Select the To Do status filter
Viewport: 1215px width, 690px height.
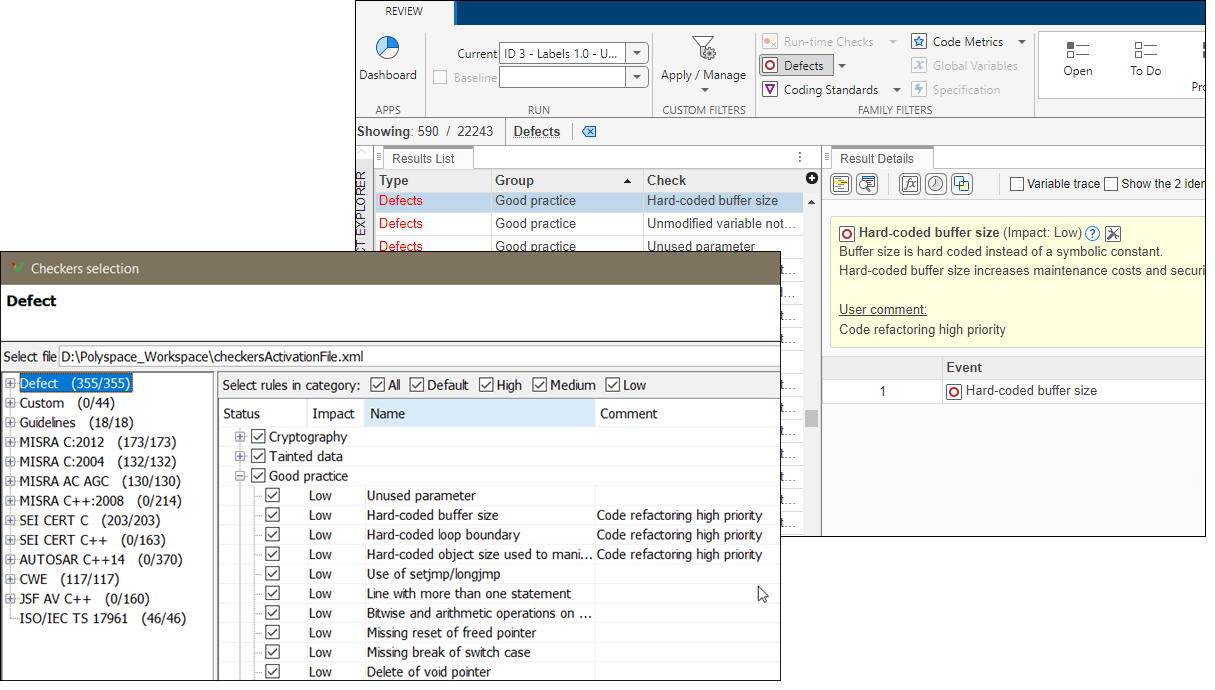pos(1146,59)
